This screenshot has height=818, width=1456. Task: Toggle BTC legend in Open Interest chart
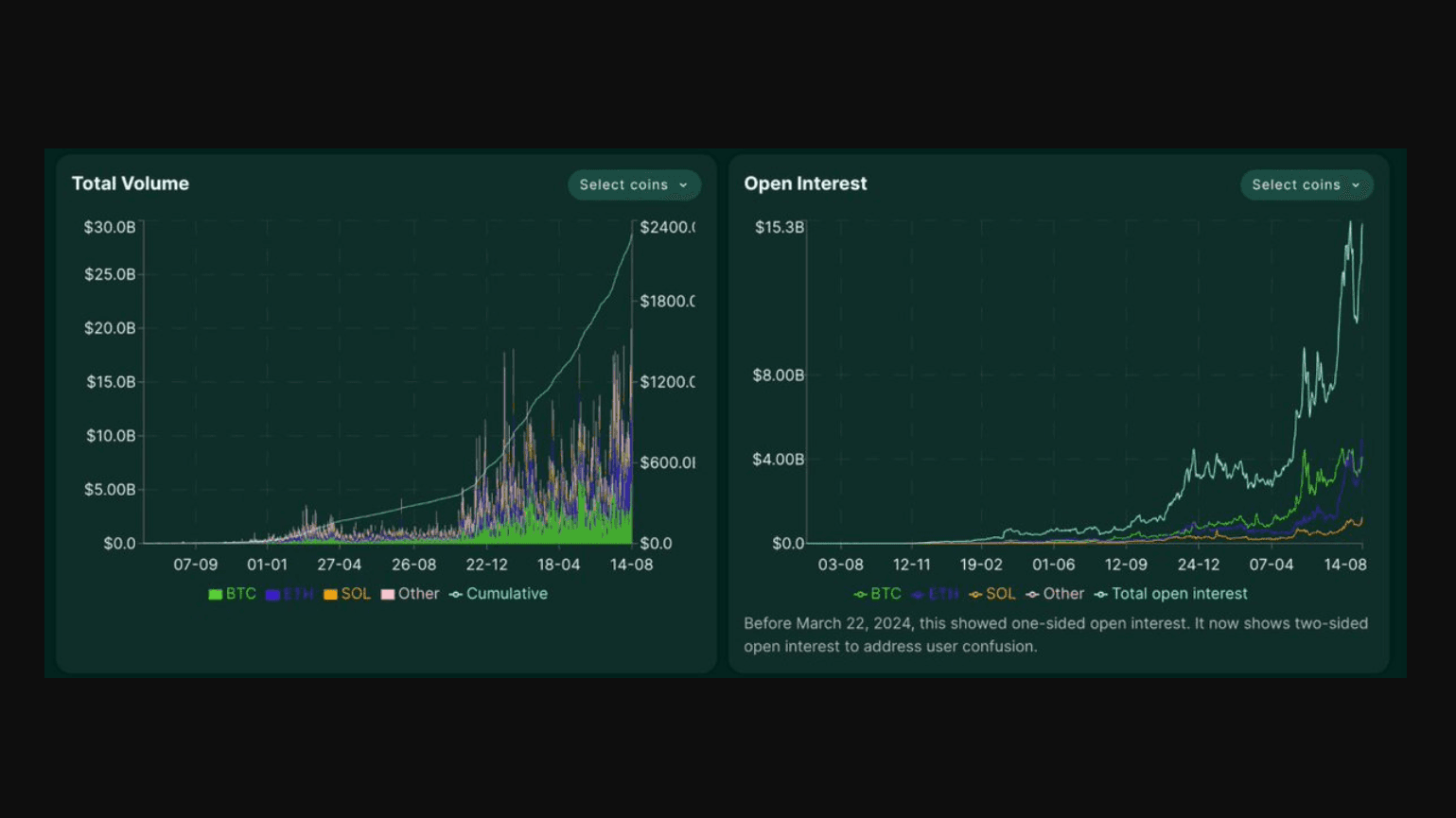pos(877,594)
